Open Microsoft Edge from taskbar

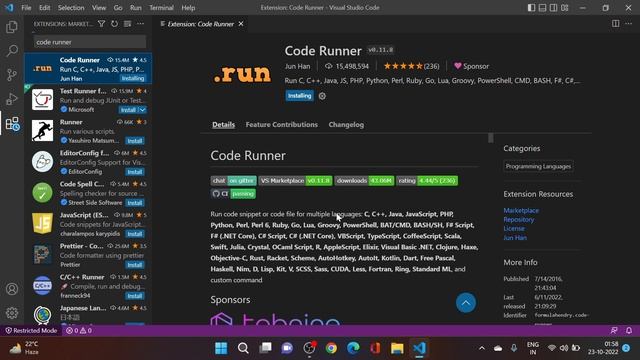(353, 348)
